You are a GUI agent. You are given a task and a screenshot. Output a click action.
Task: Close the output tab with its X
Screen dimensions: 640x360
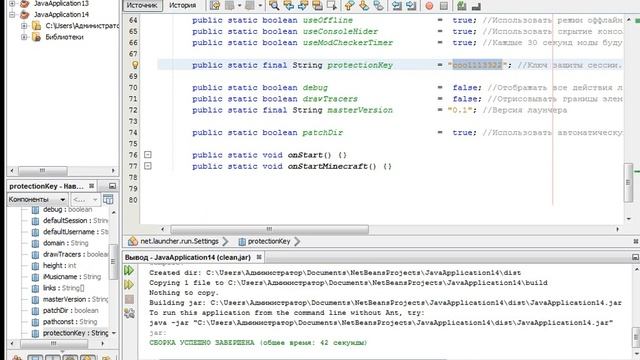pos(259,257)
